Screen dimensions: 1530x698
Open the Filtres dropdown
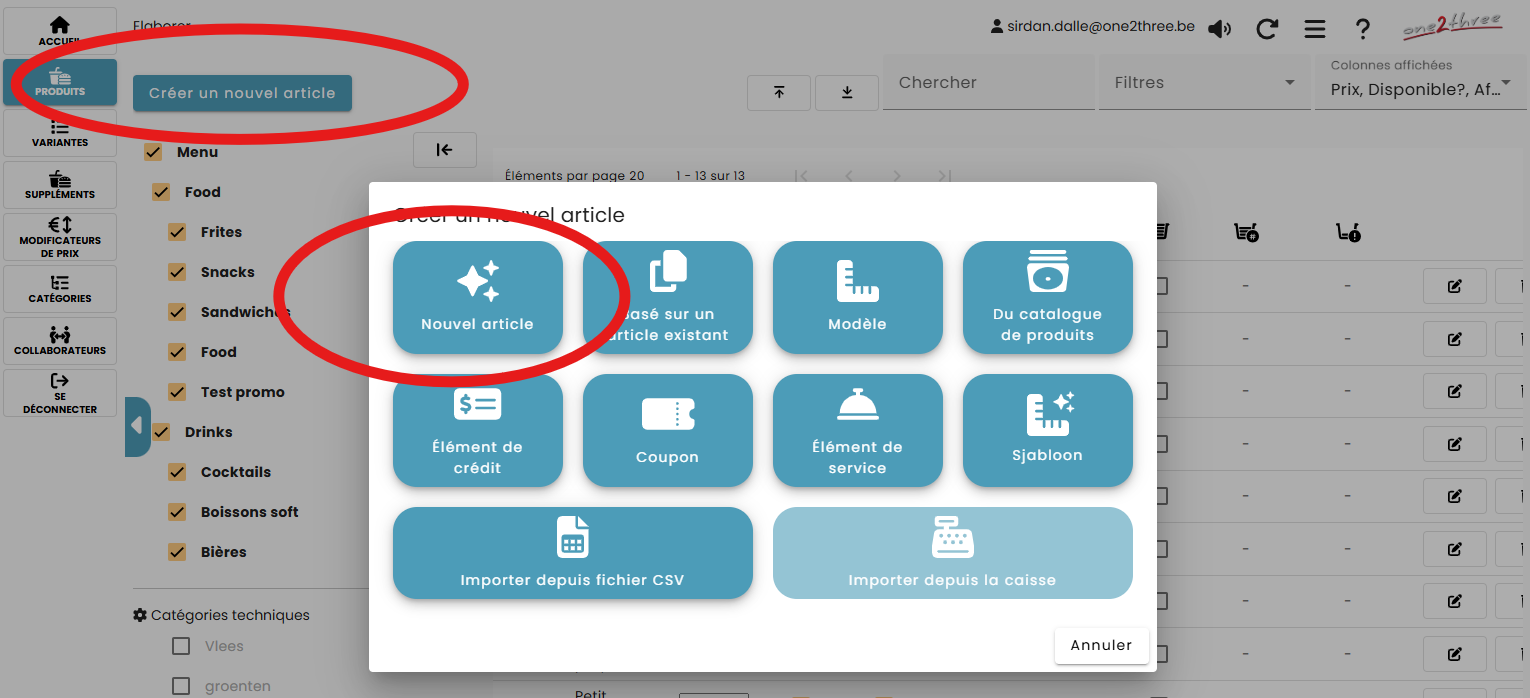1204,83
